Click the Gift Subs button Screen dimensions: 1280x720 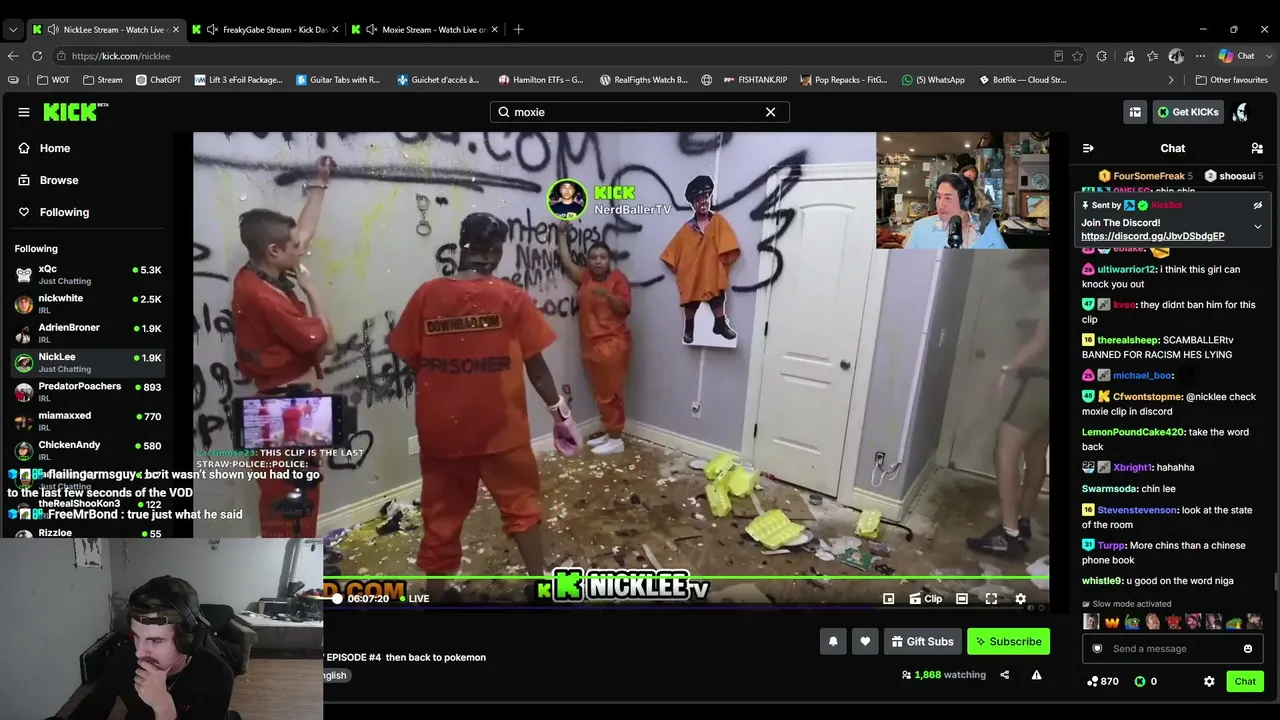pos(922,641)
